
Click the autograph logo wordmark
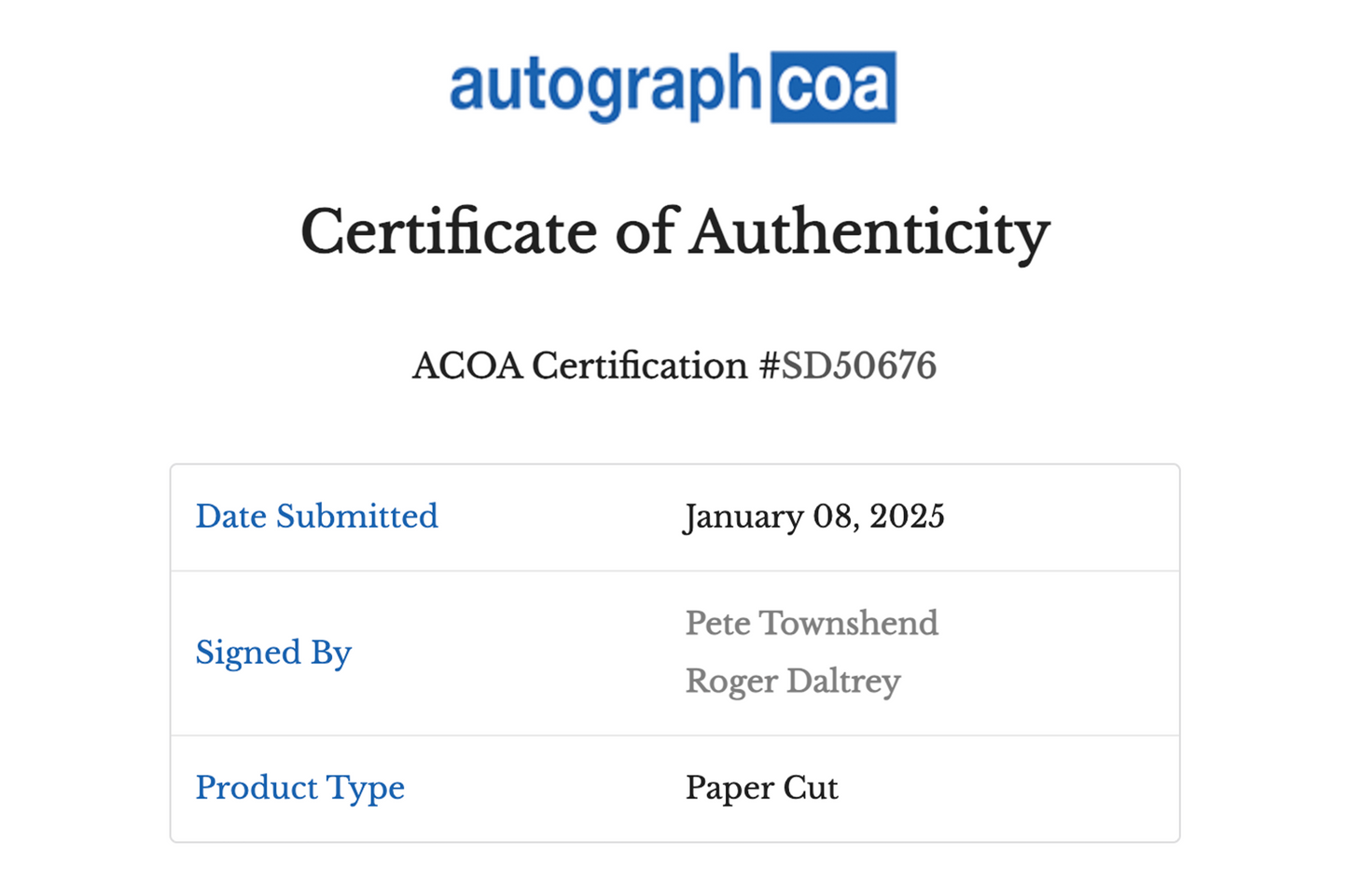click(x=605, y=87)
